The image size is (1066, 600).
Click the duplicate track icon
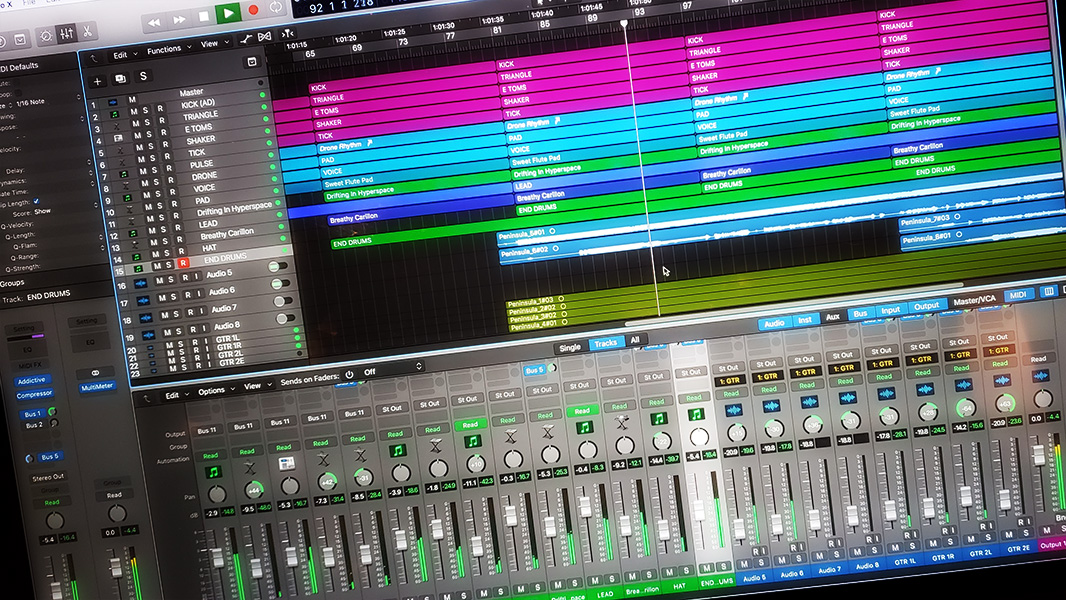coord(120,79)
